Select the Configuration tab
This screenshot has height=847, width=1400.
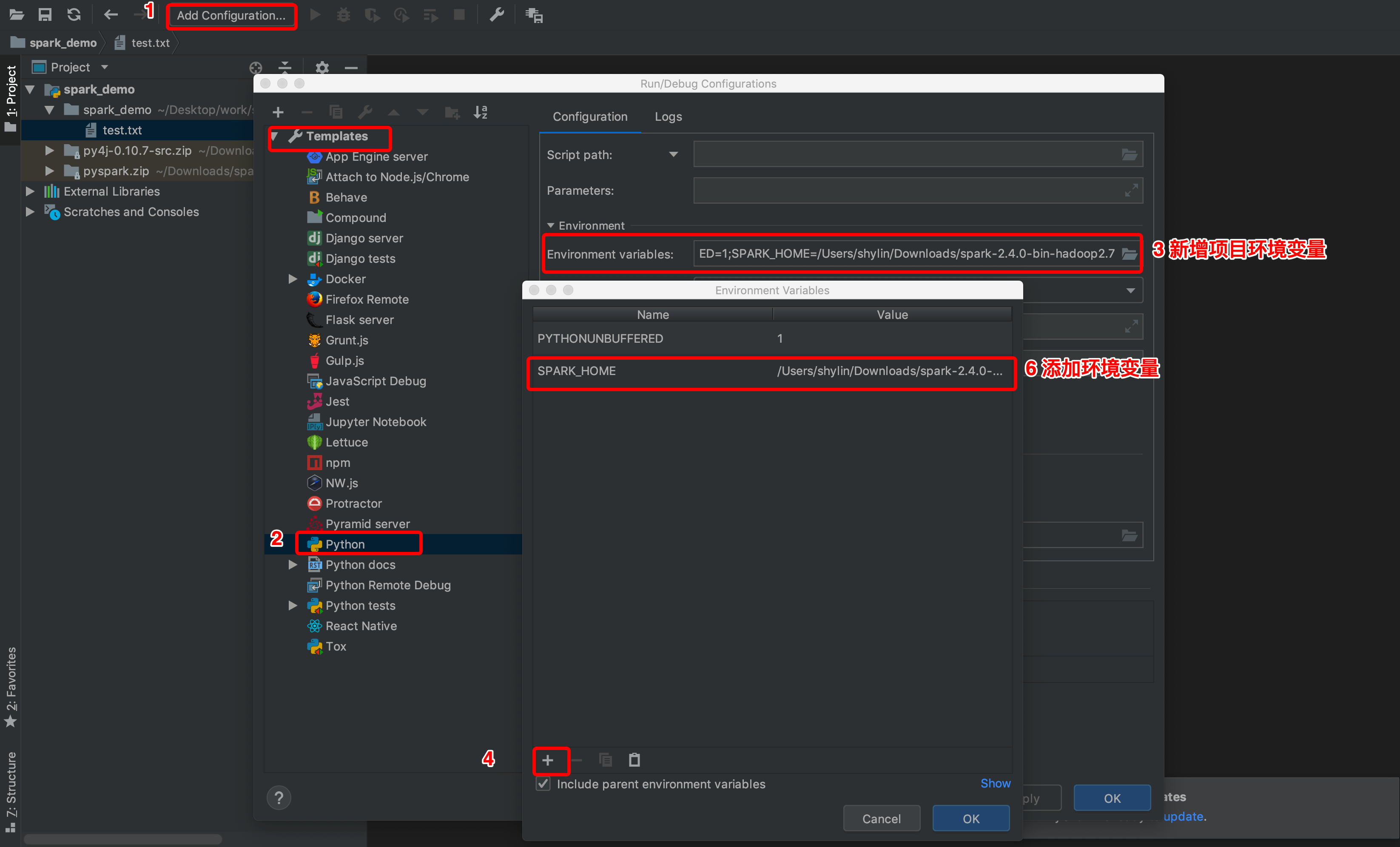coord(590,117)
